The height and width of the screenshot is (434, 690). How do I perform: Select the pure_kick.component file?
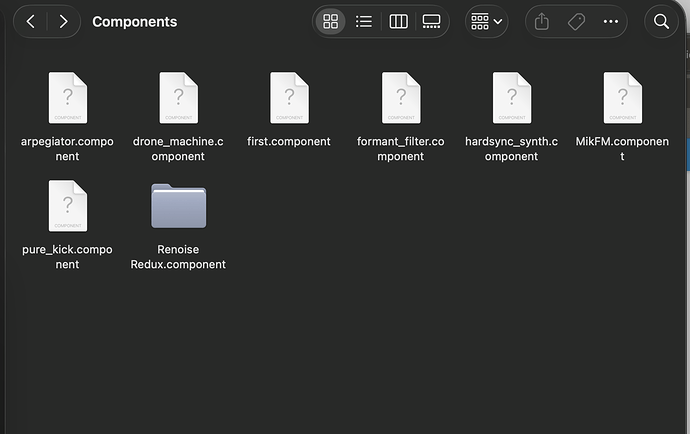(67, 207)
